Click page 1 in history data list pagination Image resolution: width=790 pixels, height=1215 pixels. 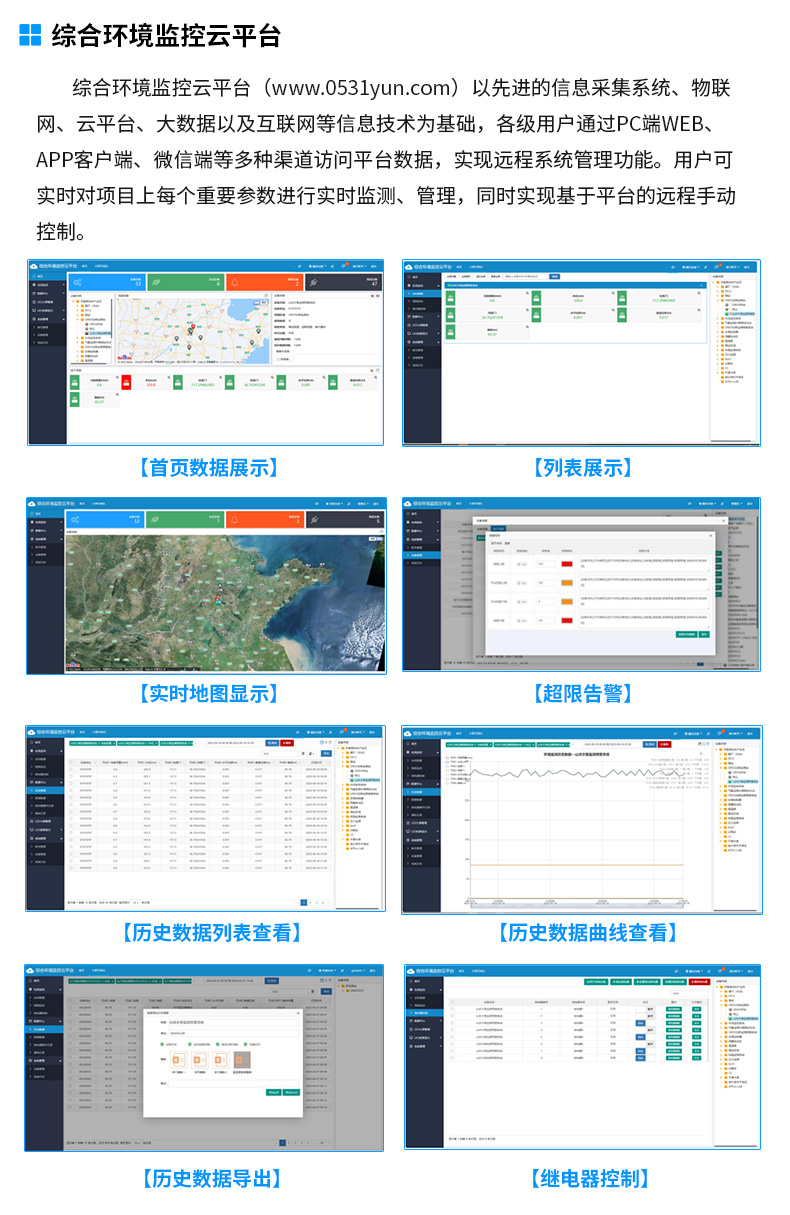tap(305, 902)
